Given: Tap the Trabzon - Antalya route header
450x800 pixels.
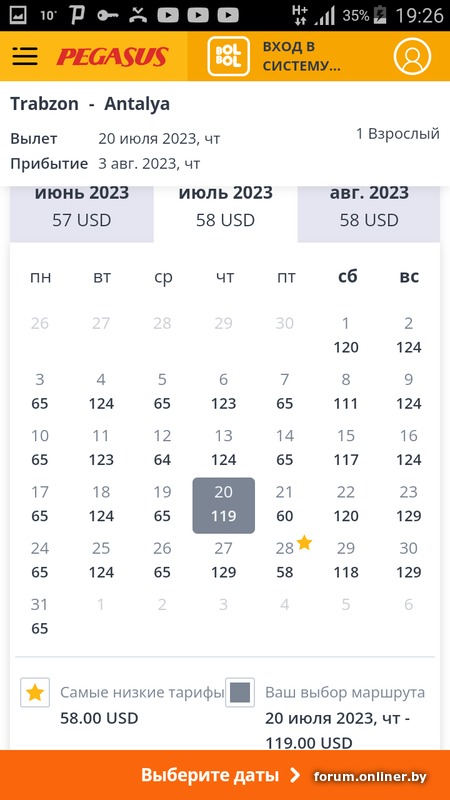Looking at the screenshot, I should [90, 104].
